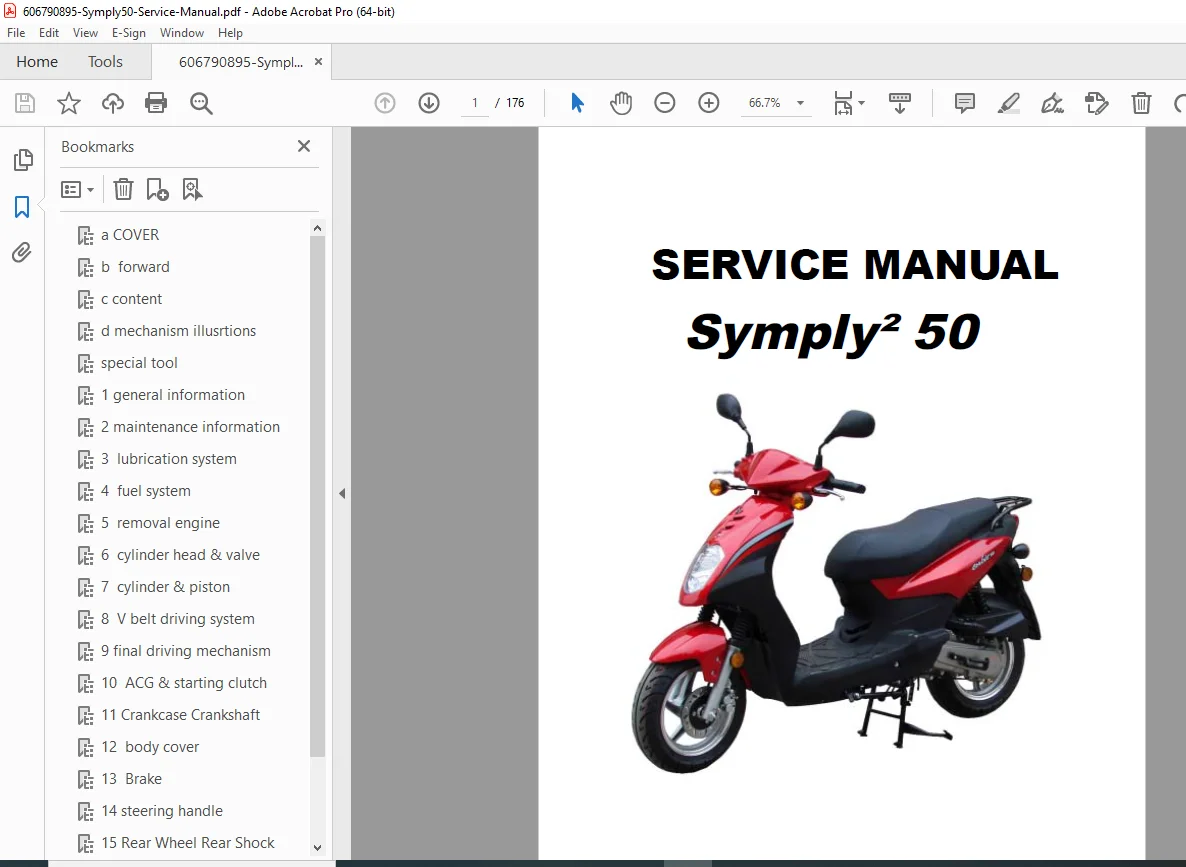The width and height of the screenshot is (1186, 867).
Task: Jump to the 'c content' bookmark
Action: (x=132, y=299)
